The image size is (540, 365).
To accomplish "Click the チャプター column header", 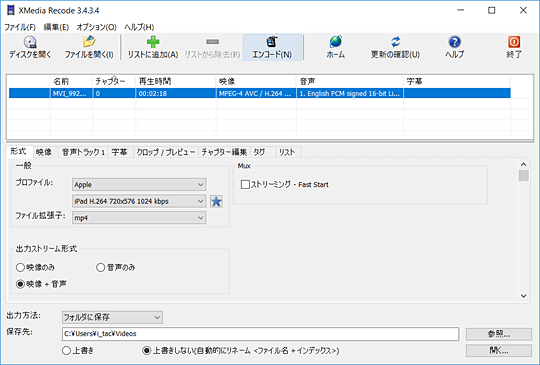I will point(114,82).
